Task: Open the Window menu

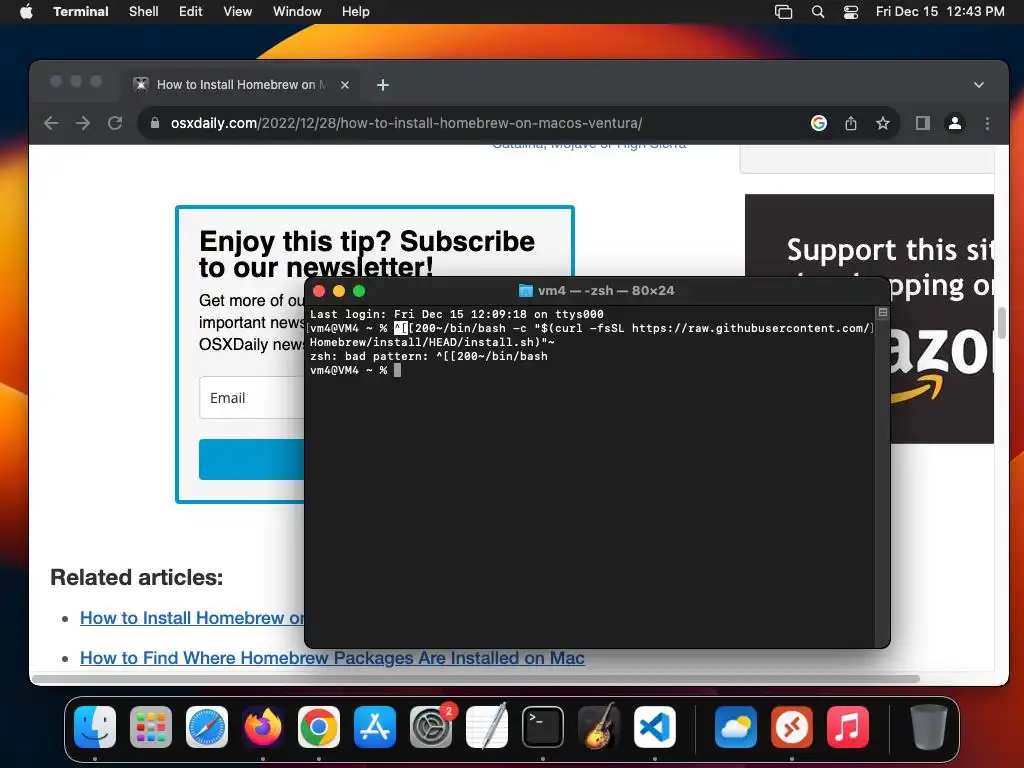Action: [x=296, y=11]
